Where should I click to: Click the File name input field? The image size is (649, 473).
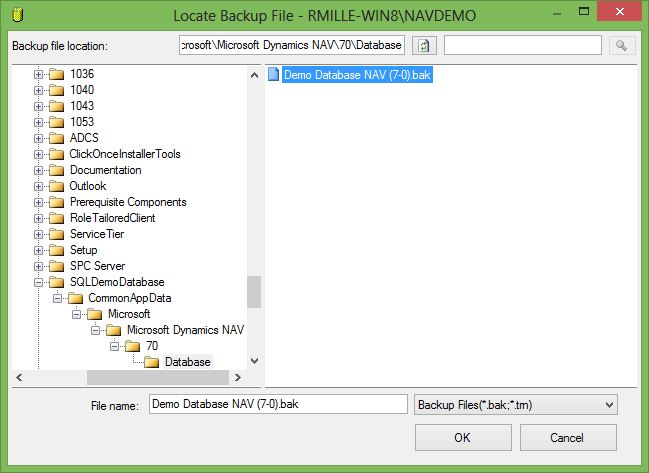click(x=278, y=404)
